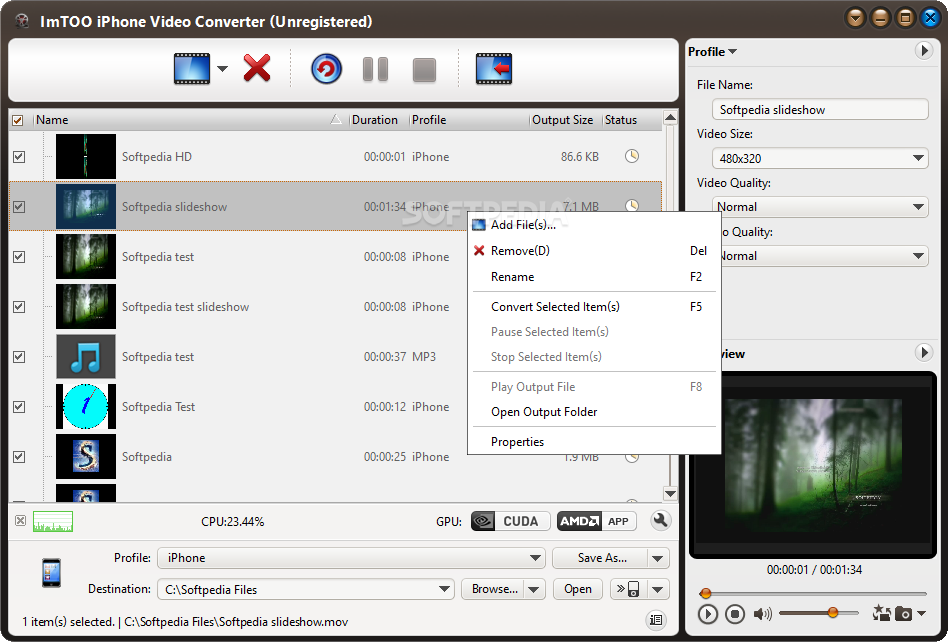Click the green CPU usage graph
948x642 pixels.
tap(53, 522)
